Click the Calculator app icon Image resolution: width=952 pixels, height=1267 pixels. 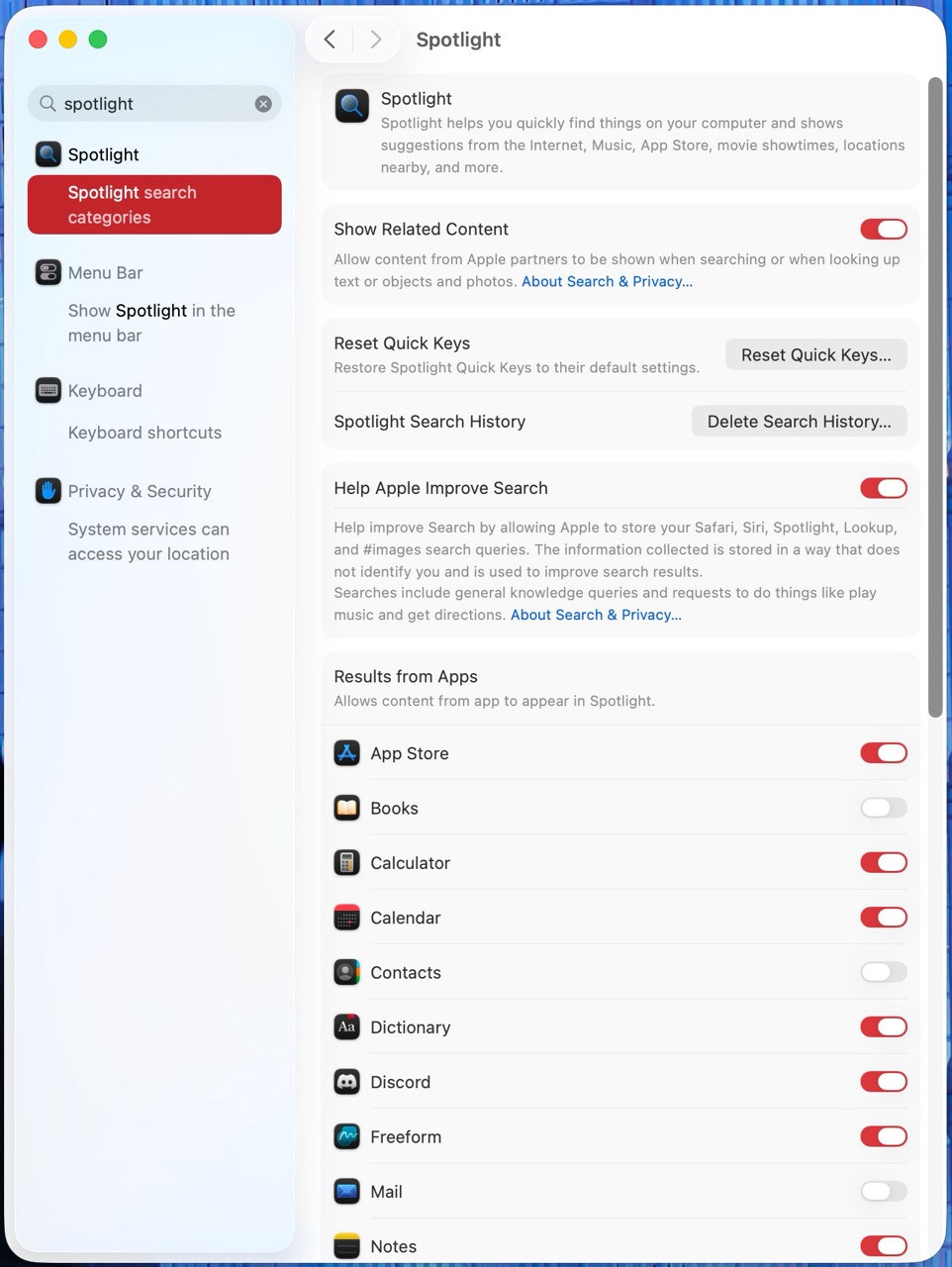click(346, 863)
